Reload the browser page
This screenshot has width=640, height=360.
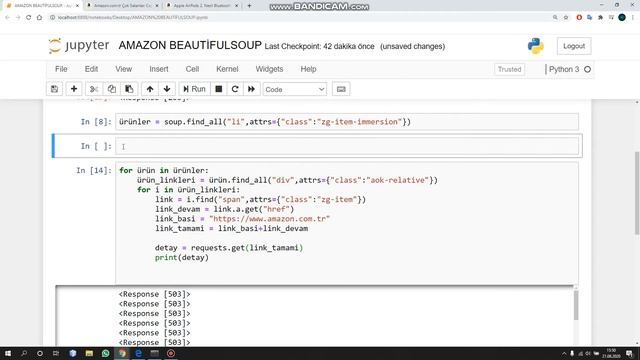[x=29, y=18]
